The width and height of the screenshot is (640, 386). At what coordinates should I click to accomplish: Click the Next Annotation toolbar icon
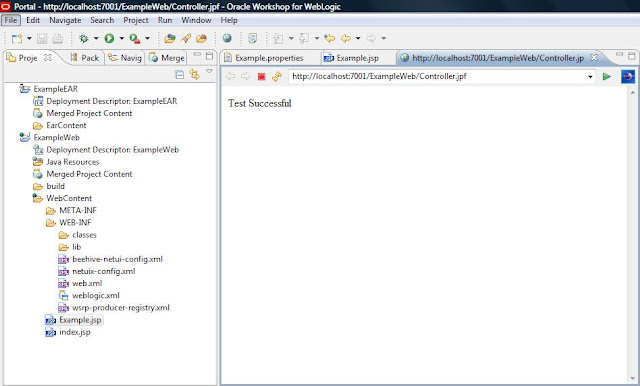point(278,38)
